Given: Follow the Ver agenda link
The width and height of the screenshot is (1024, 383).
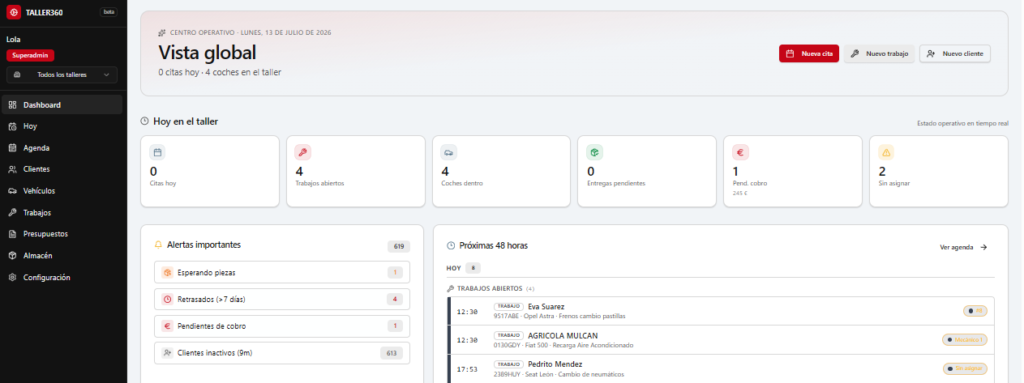Looking at the screenshot, I should click(963, 247).
